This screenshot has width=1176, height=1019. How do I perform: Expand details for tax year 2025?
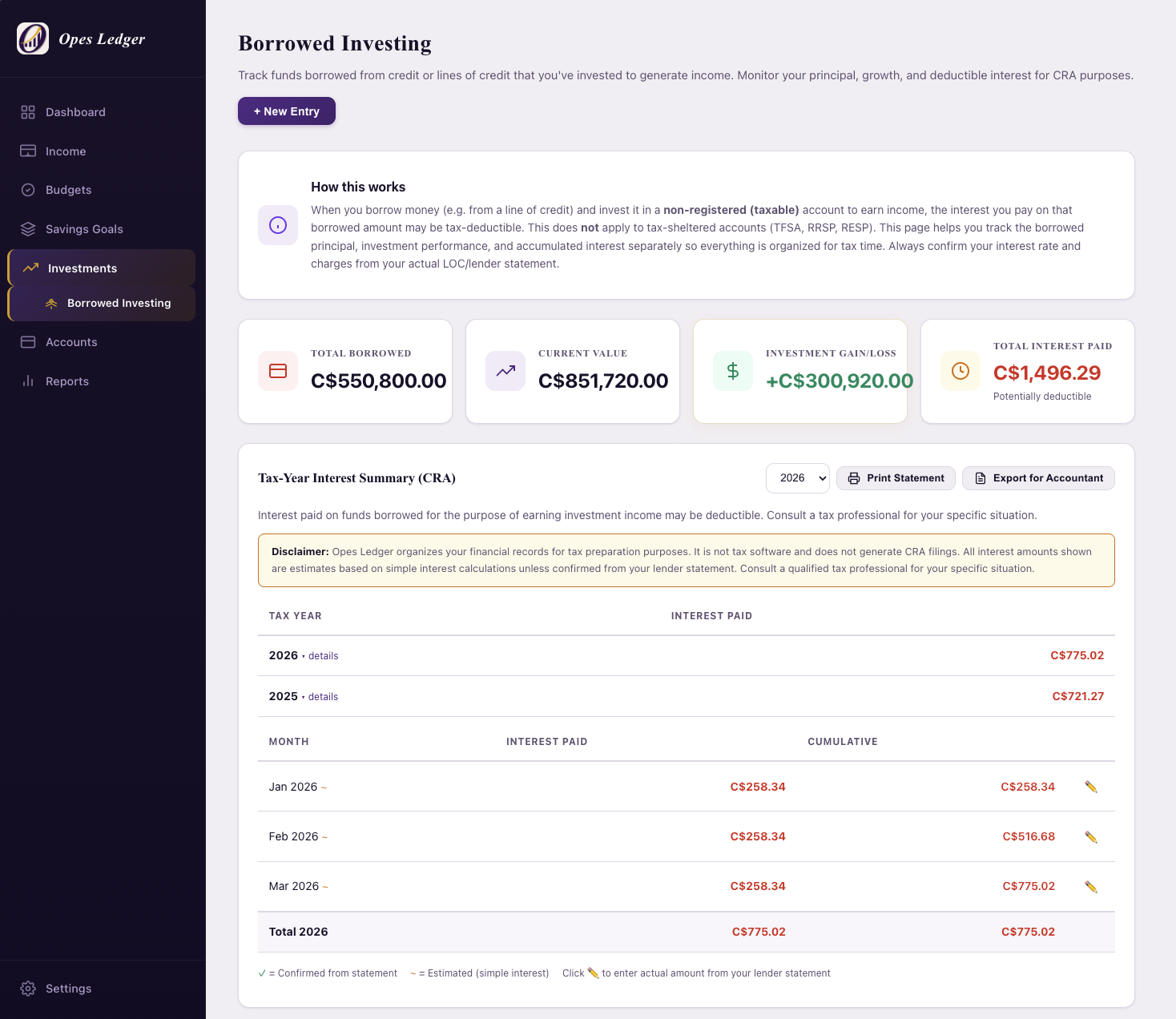pos(323,697)
